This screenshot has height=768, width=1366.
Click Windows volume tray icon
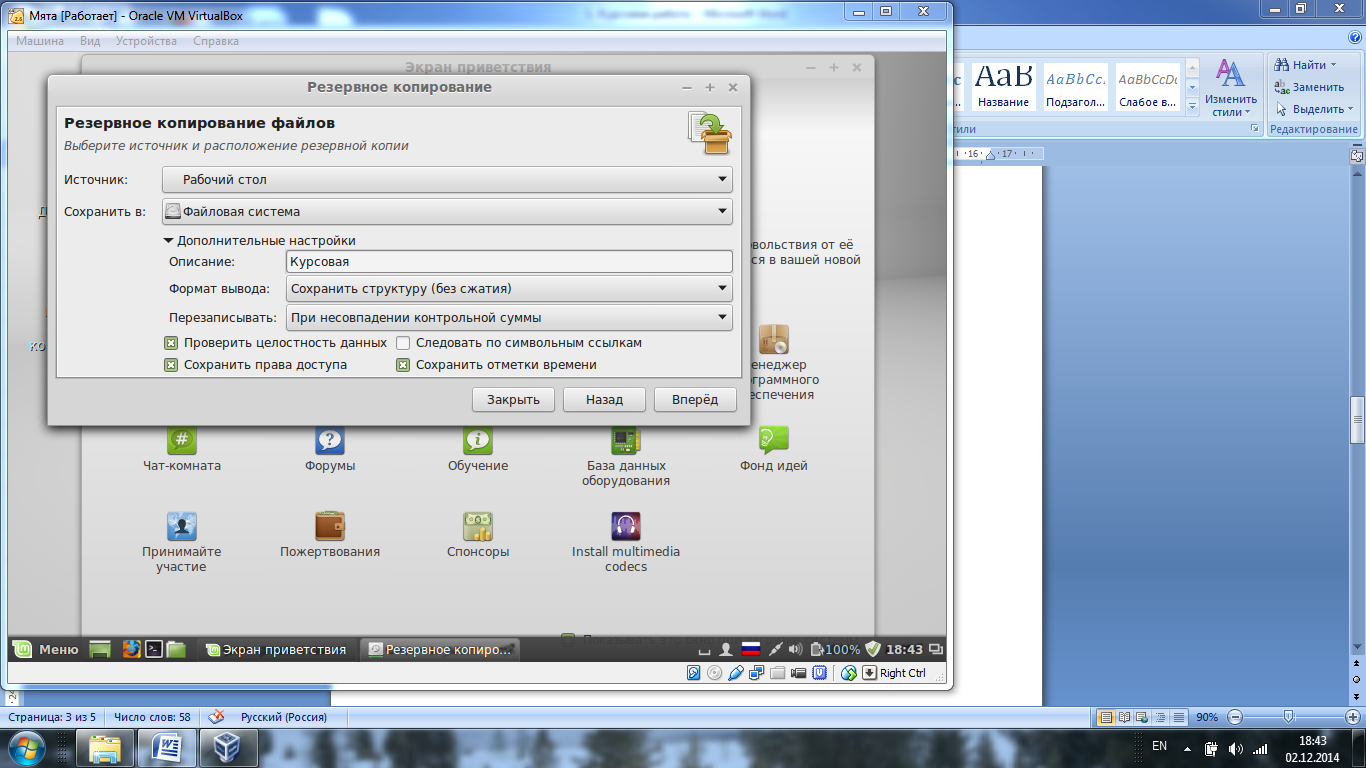point(1235,748)
